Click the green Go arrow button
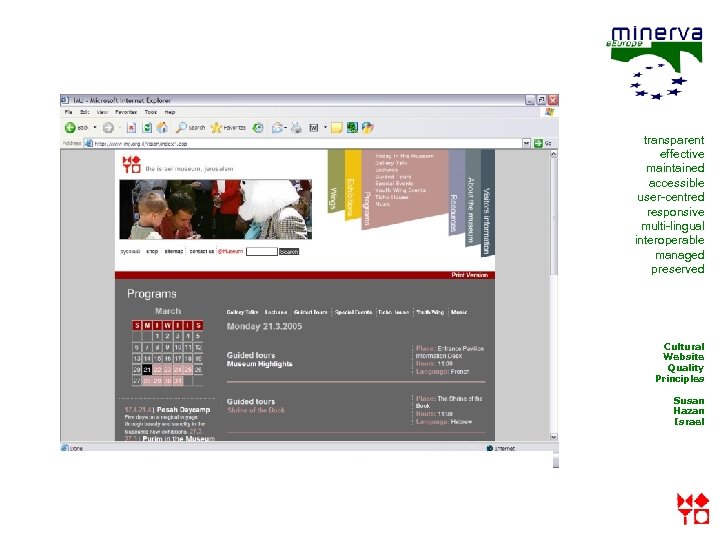720x540 pixels. pyautogui.click(x=538, y=143)
